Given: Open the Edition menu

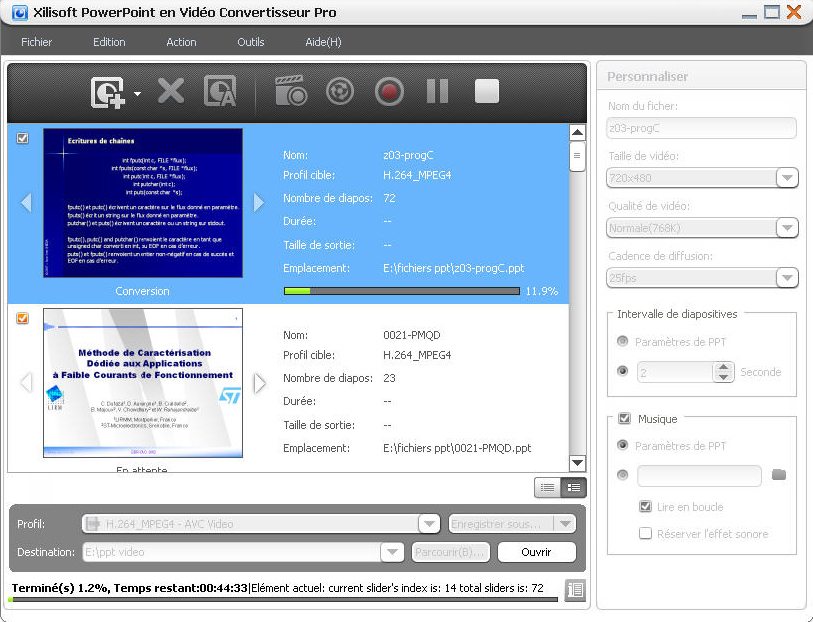Looking at the screenshot, I should click(109, 42).
